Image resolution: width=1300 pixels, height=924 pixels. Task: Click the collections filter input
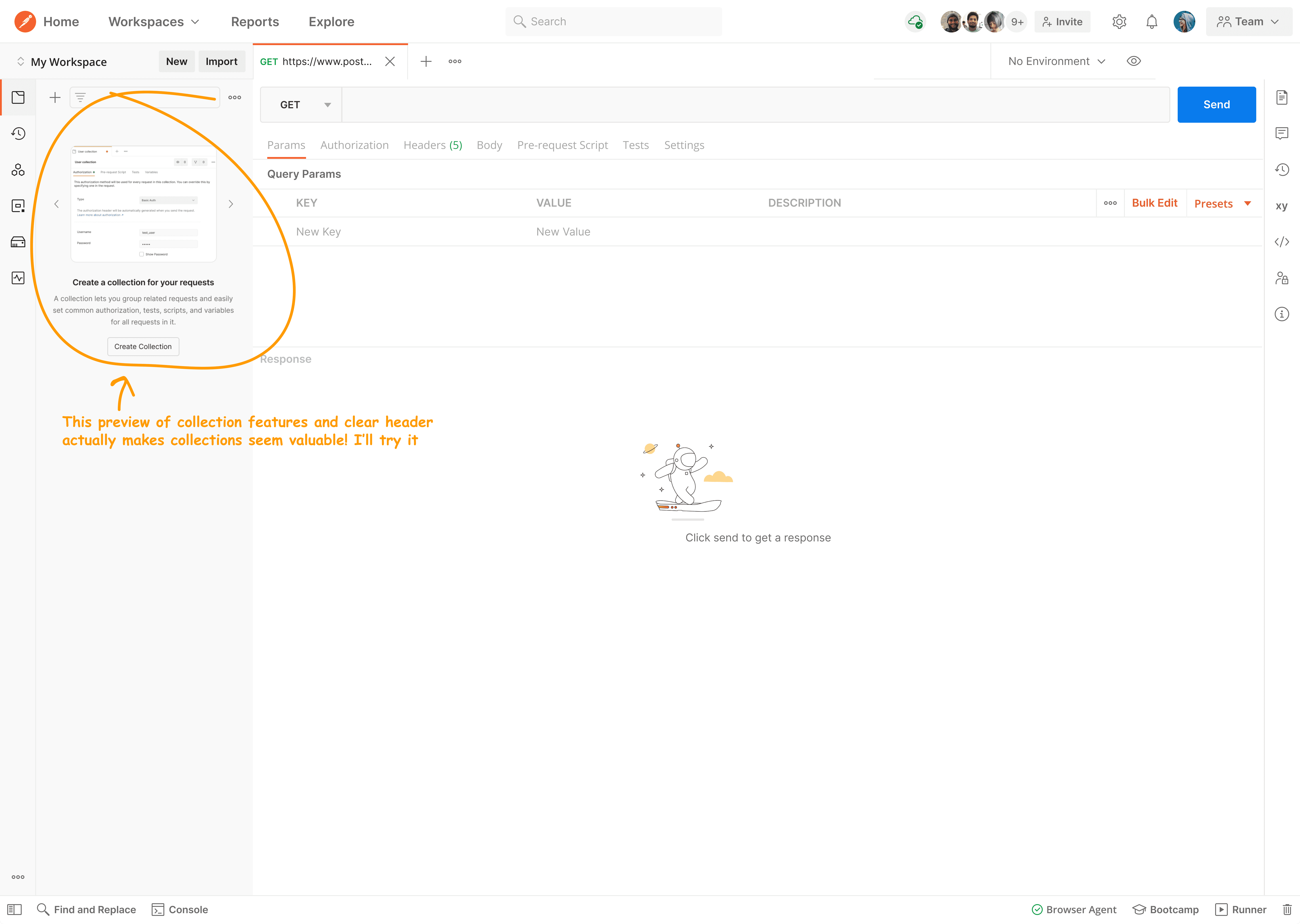tap(145, 97)
